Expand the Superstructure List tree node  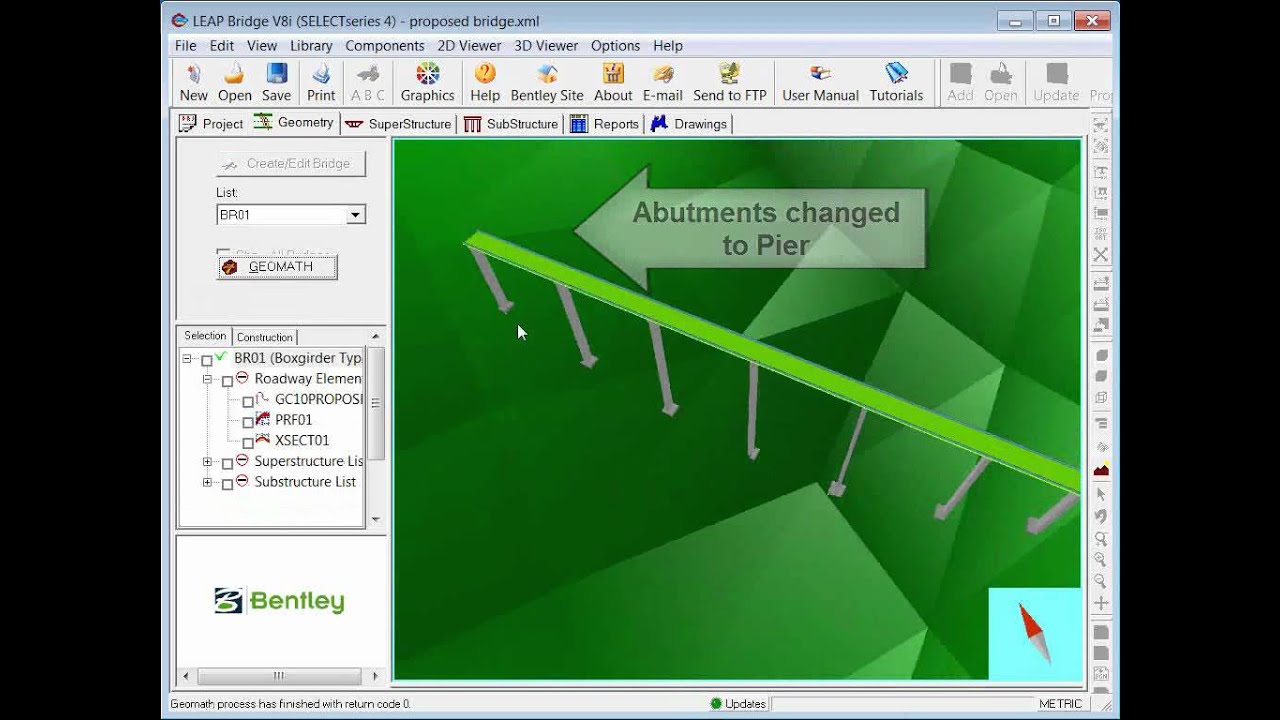pyautogui.click(x=207, y=461)
